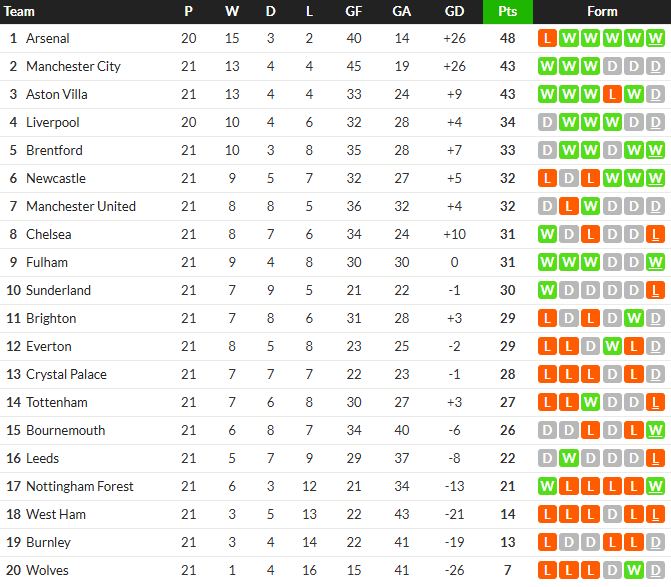Click Leeds' only green W form badge

[569, 459]
